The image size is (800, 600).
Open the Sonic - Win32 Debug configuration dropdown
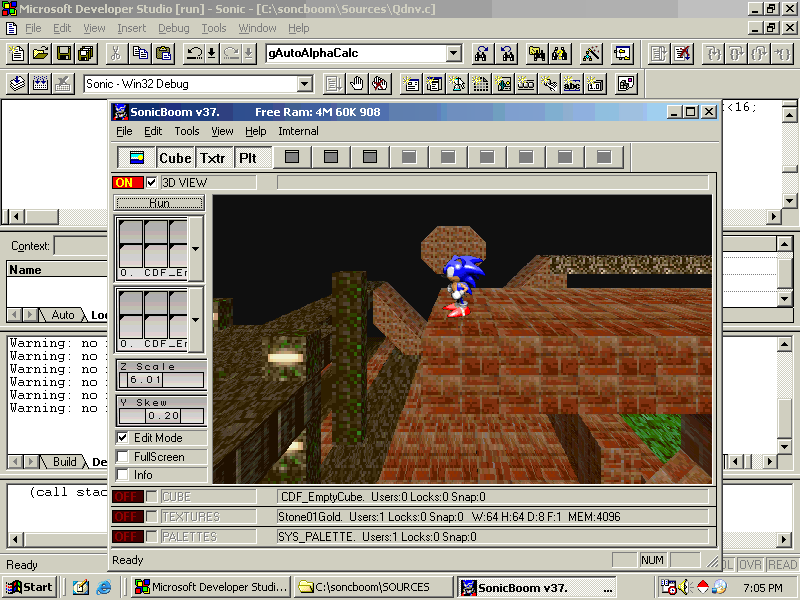coord(305,84)
